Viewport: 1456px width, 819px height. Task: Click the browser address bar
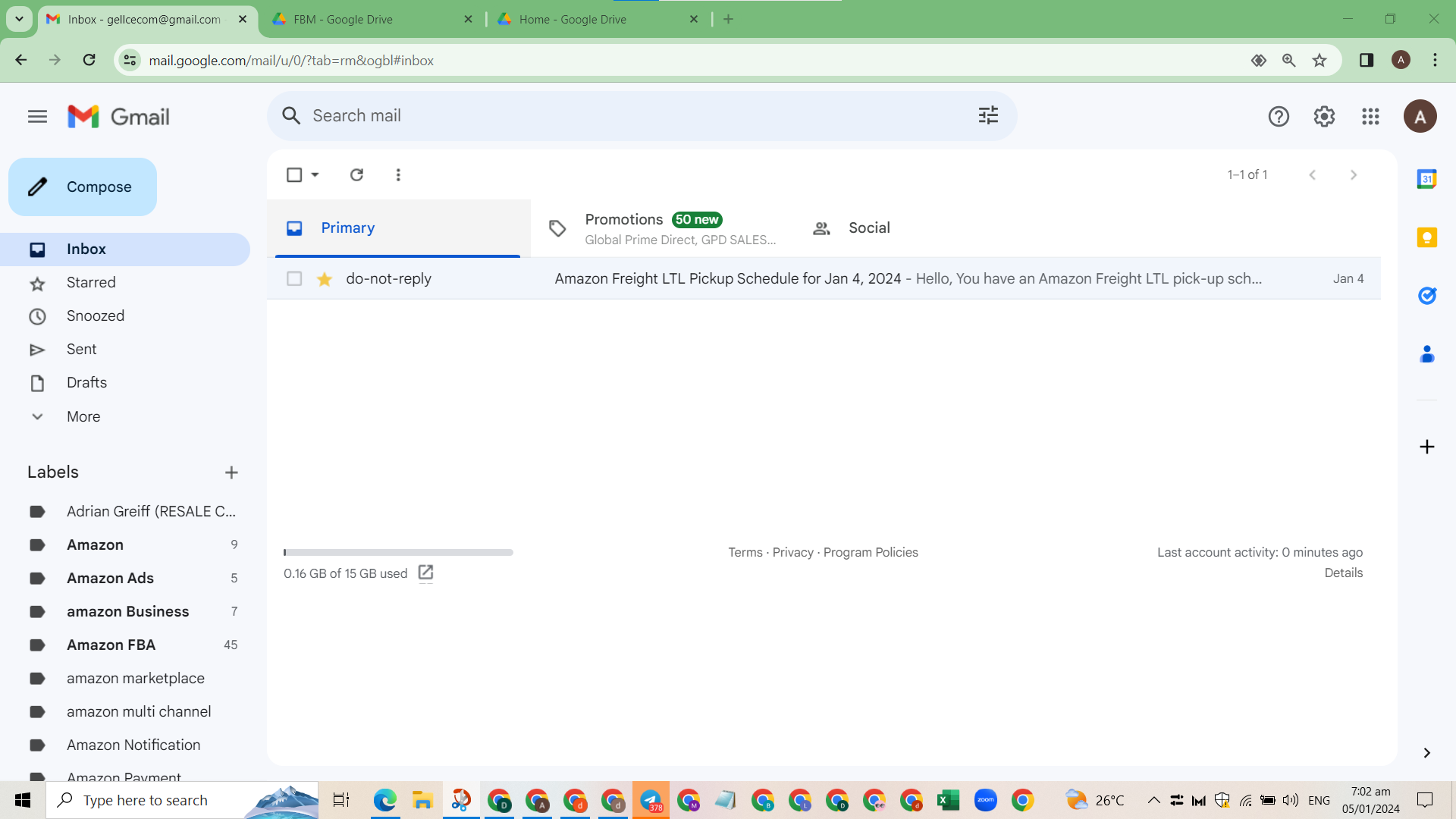682,60
